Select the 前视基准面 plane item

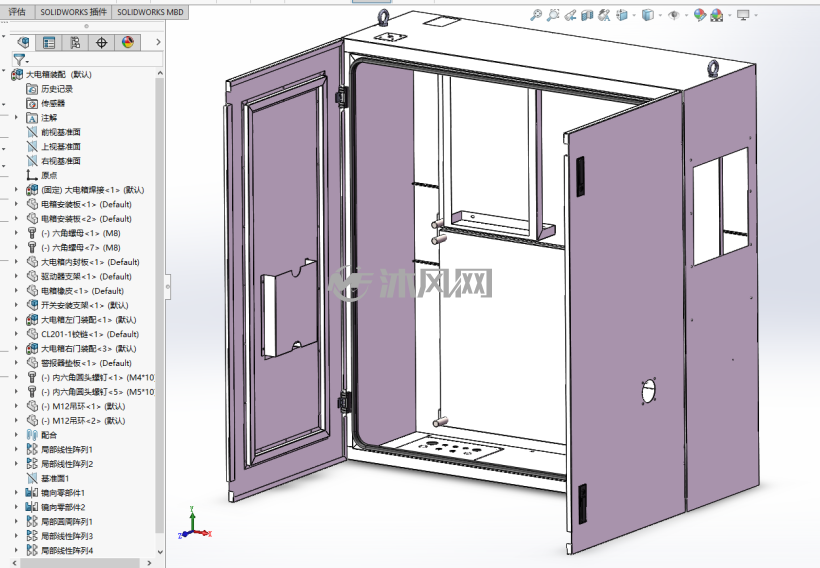[x=60, y=132]
